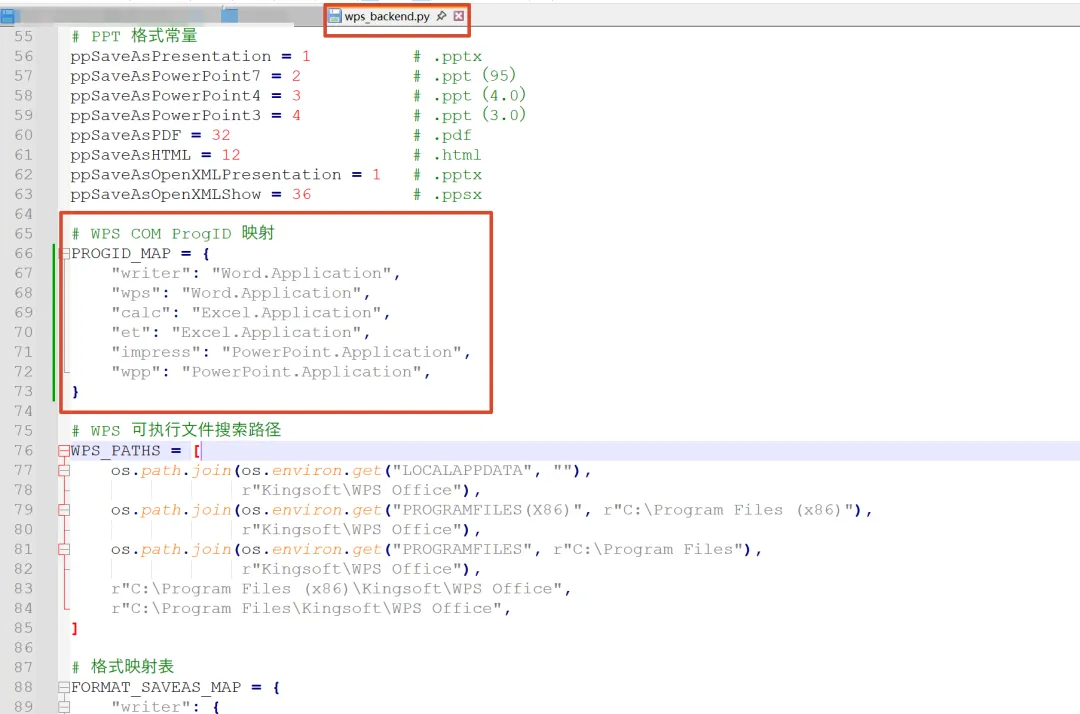Collapse the fold marker on the LOCALAPPDATA line
This screenshot has height=714, width=1080.
click(64, 471)
